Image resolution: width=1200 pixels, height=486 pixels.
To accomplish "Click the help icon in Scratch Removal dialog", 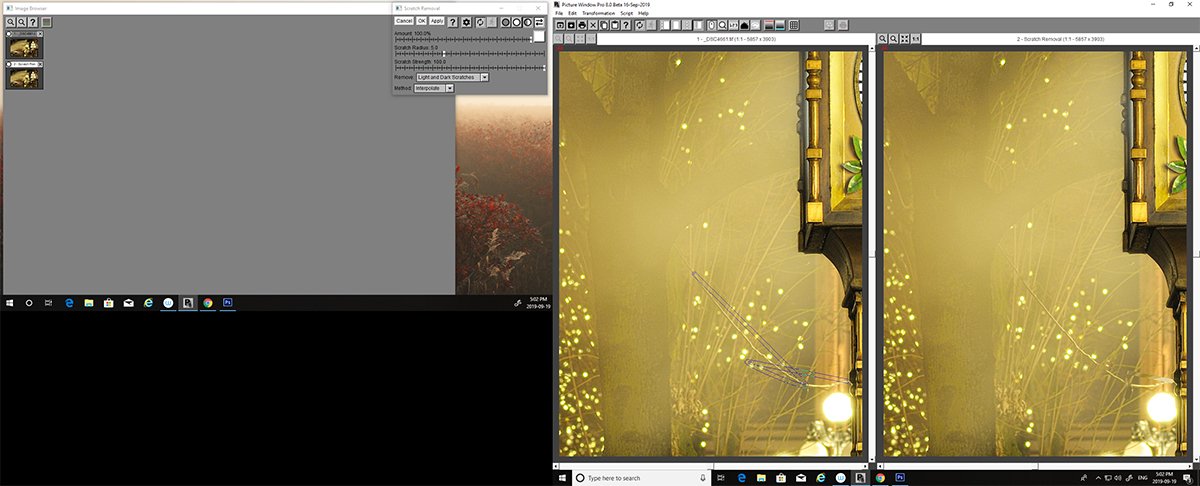I will [x=452, y=21].
